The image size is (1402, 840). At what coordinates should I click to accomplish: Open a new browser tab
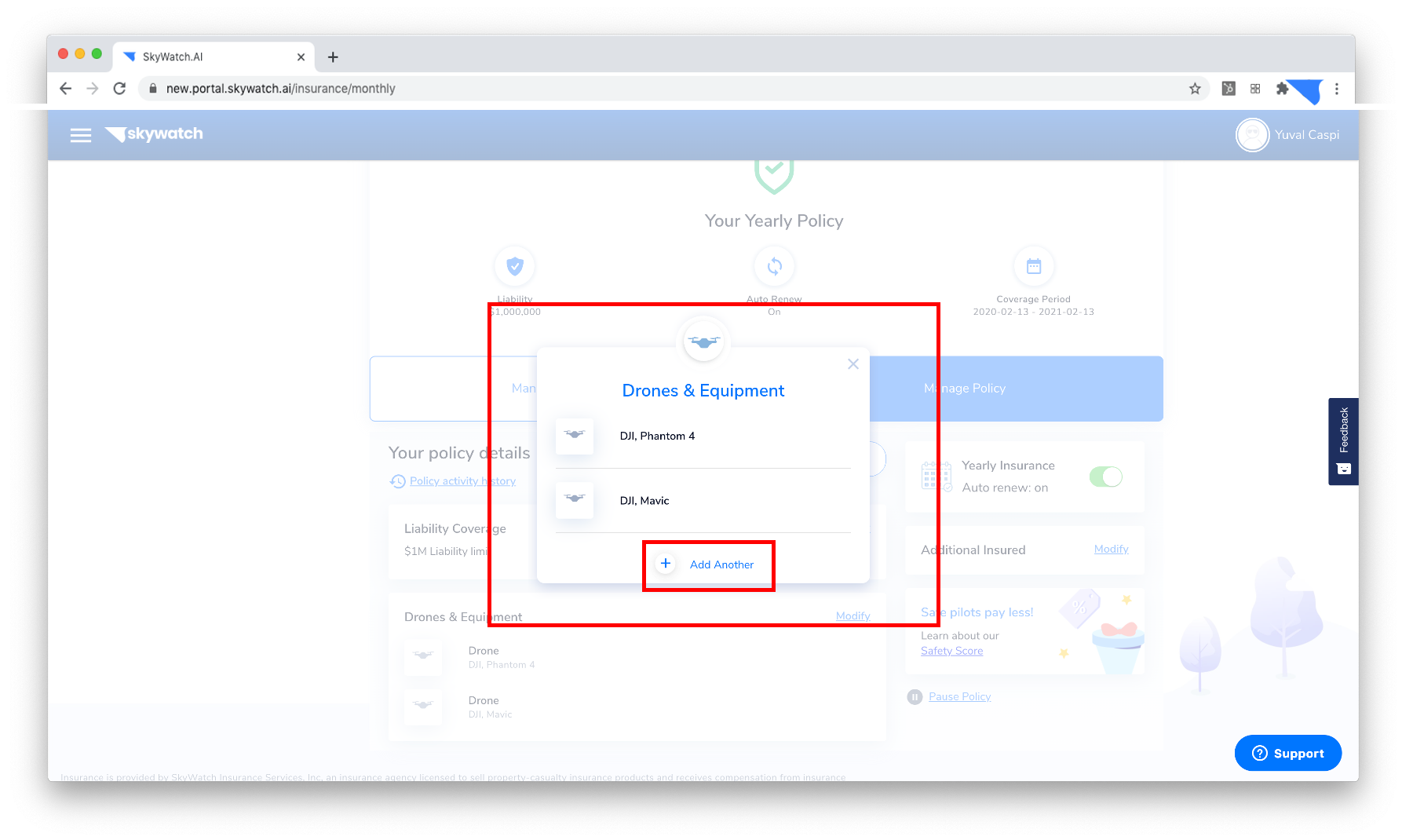tap(333, 57)
